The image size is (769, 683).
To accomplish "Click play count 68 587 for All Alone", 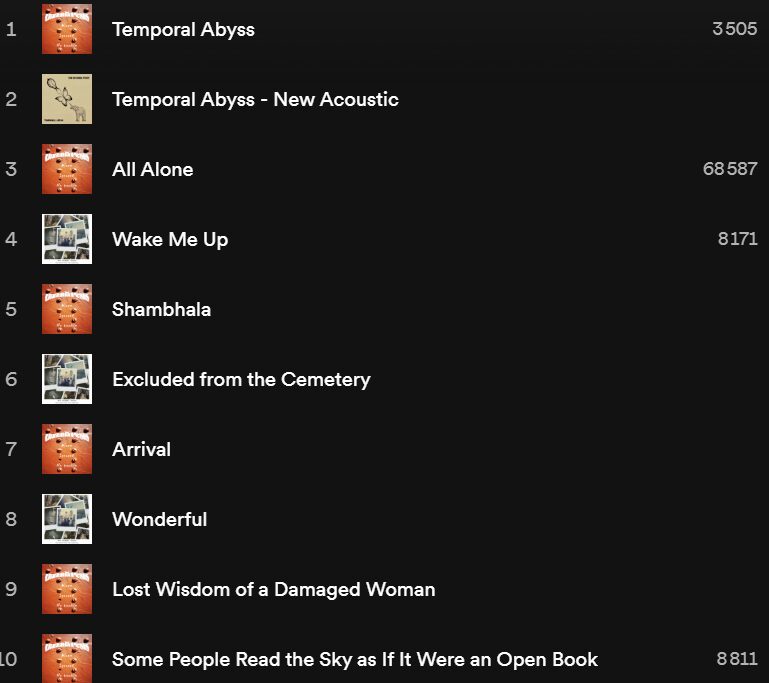I will point(730,169).
